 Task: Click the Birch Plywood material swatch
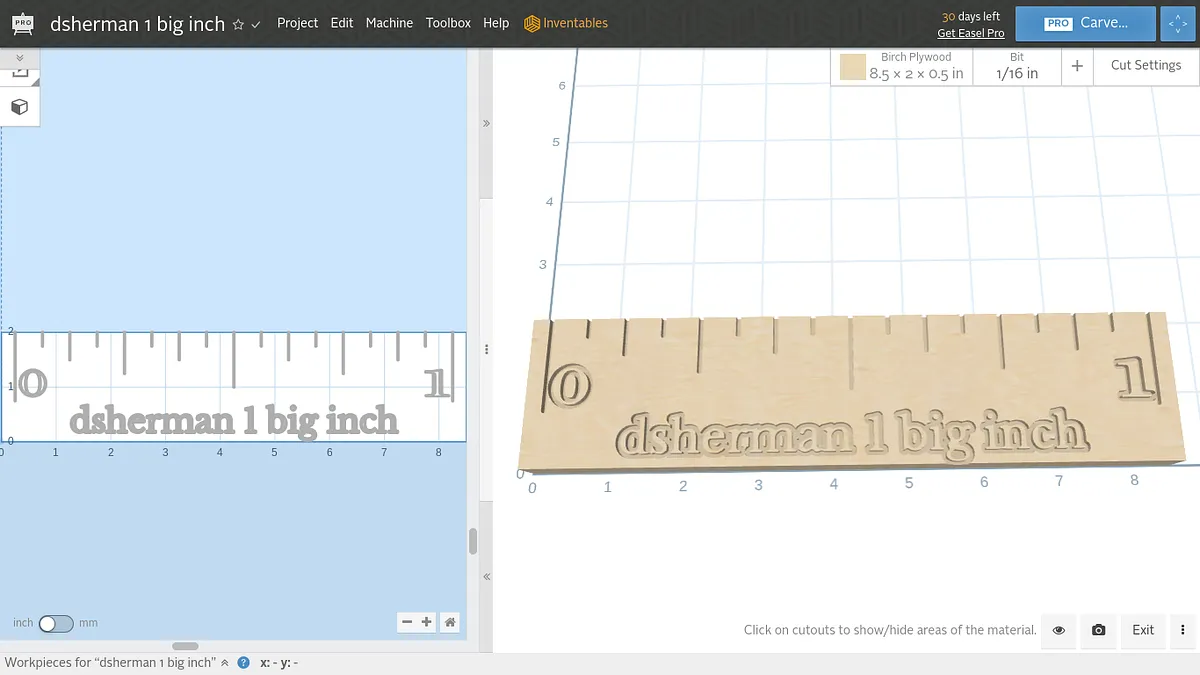[x=853, y=67]
